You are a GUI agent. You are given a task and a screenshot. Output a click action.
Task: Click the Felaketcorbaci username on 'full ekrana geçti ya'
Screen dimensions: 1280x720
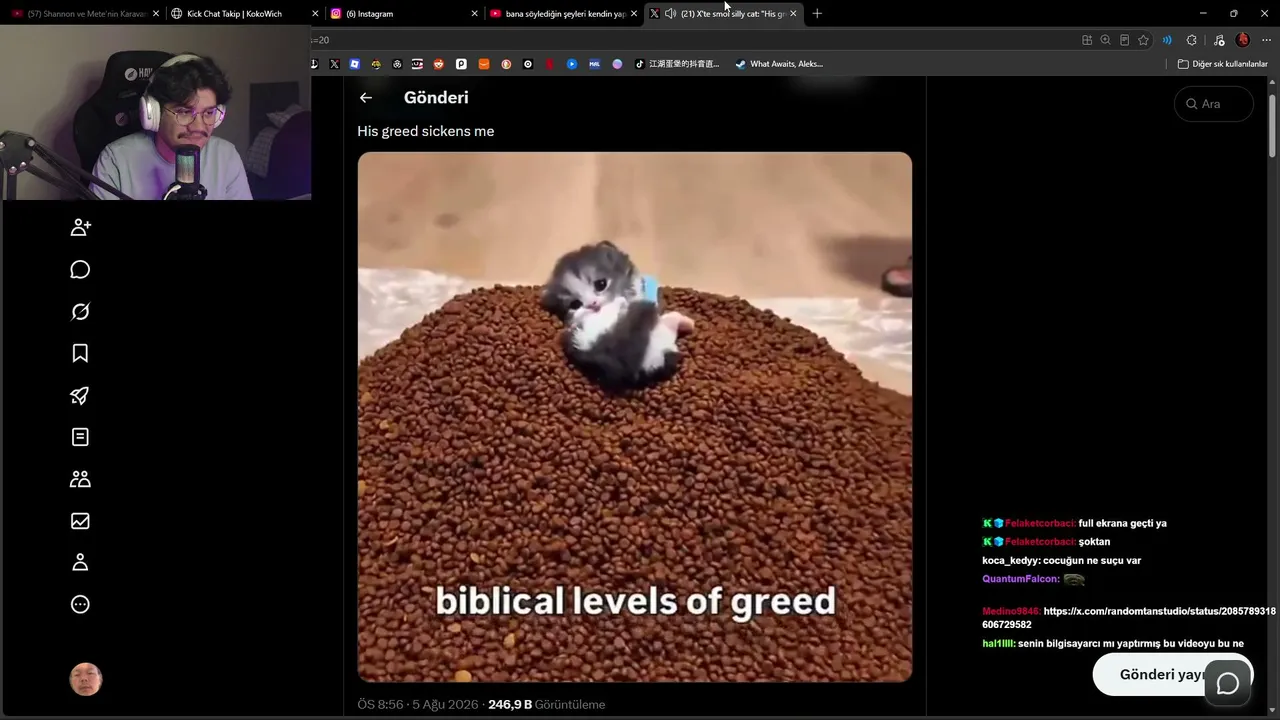[x=1040, y=523]
